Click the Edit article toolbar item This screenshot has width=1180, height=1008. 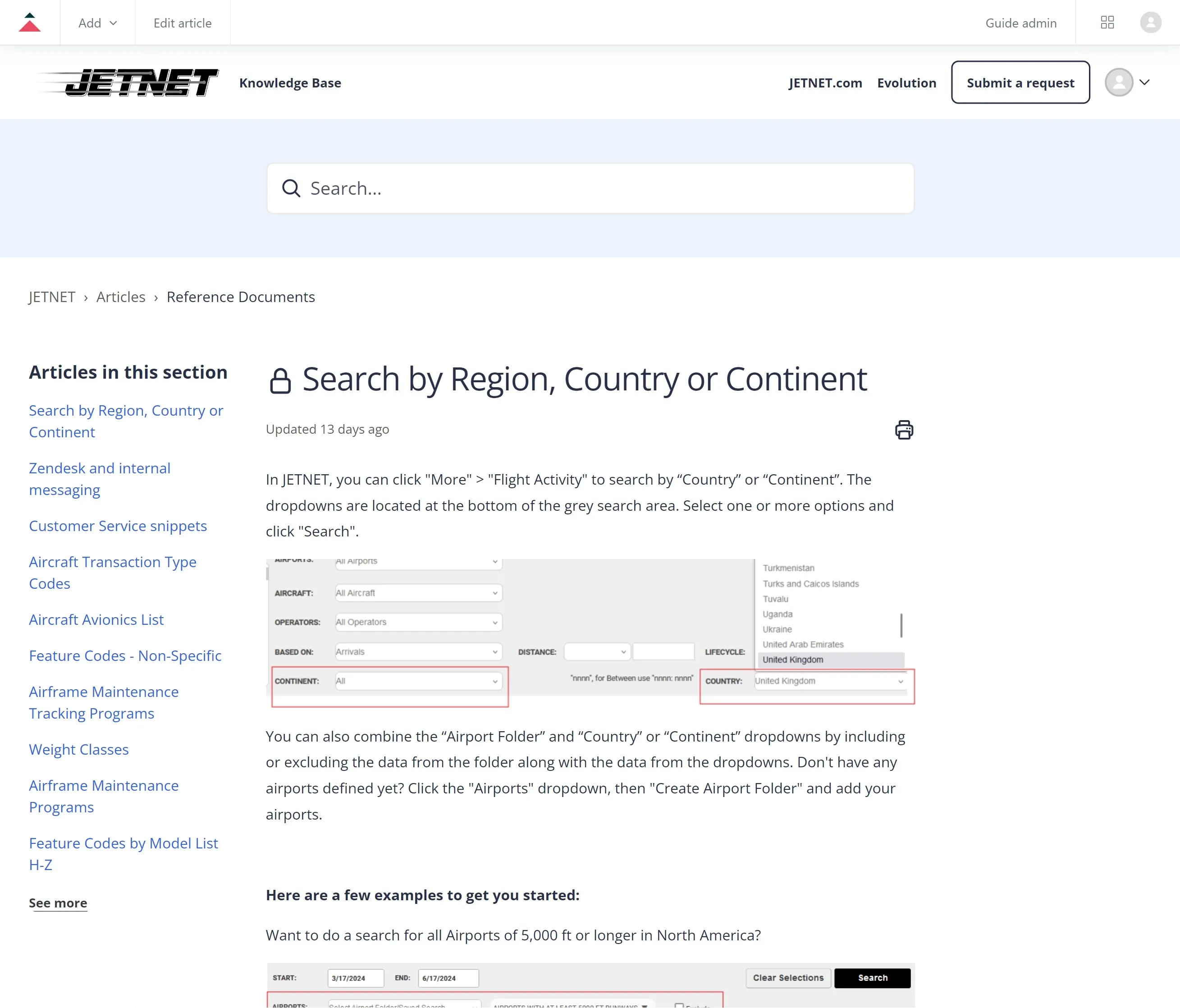[182, 22]
